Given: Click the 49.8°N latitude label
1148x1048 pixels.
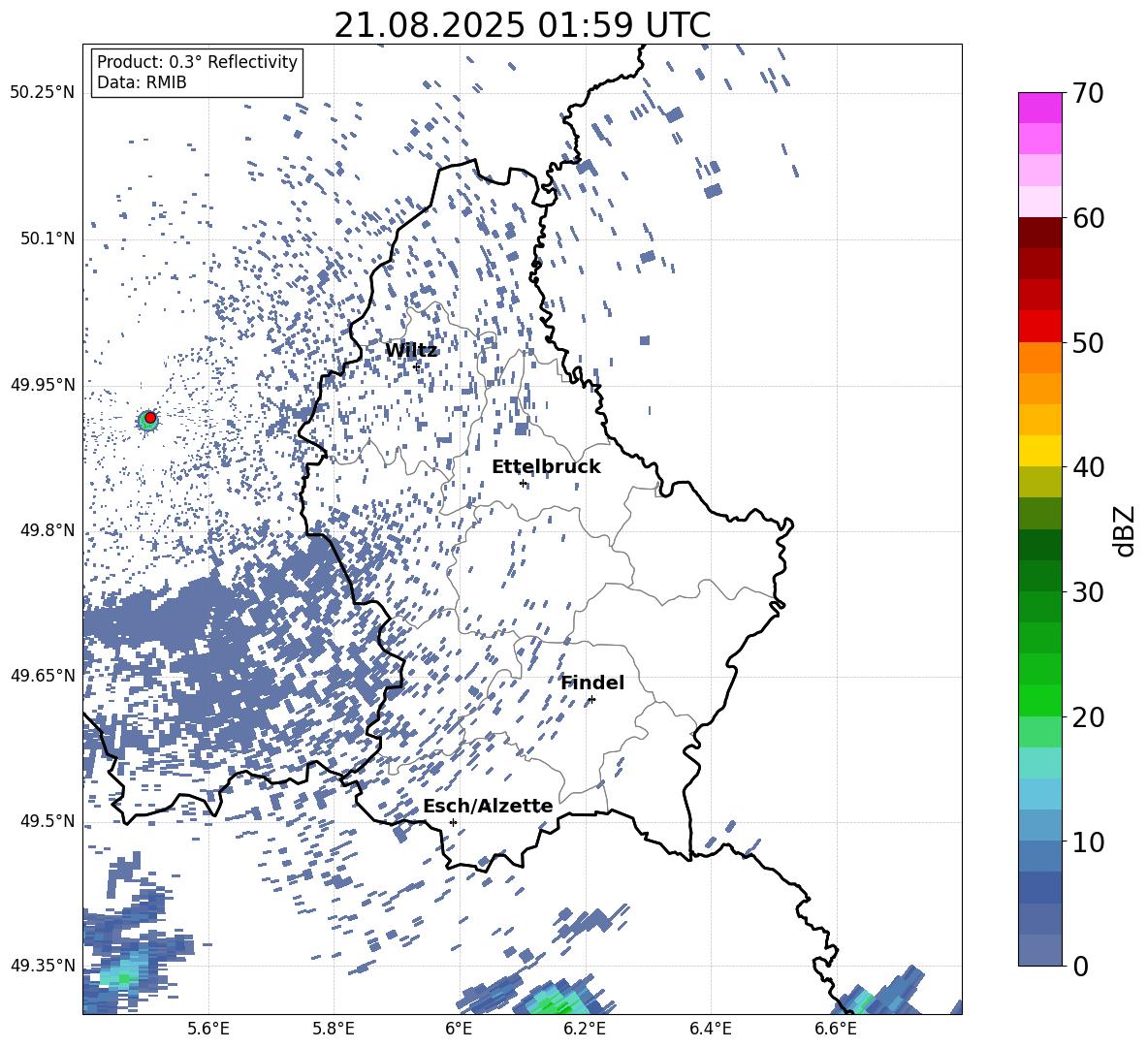Looking at the screenshot, I should pos(48,530).
